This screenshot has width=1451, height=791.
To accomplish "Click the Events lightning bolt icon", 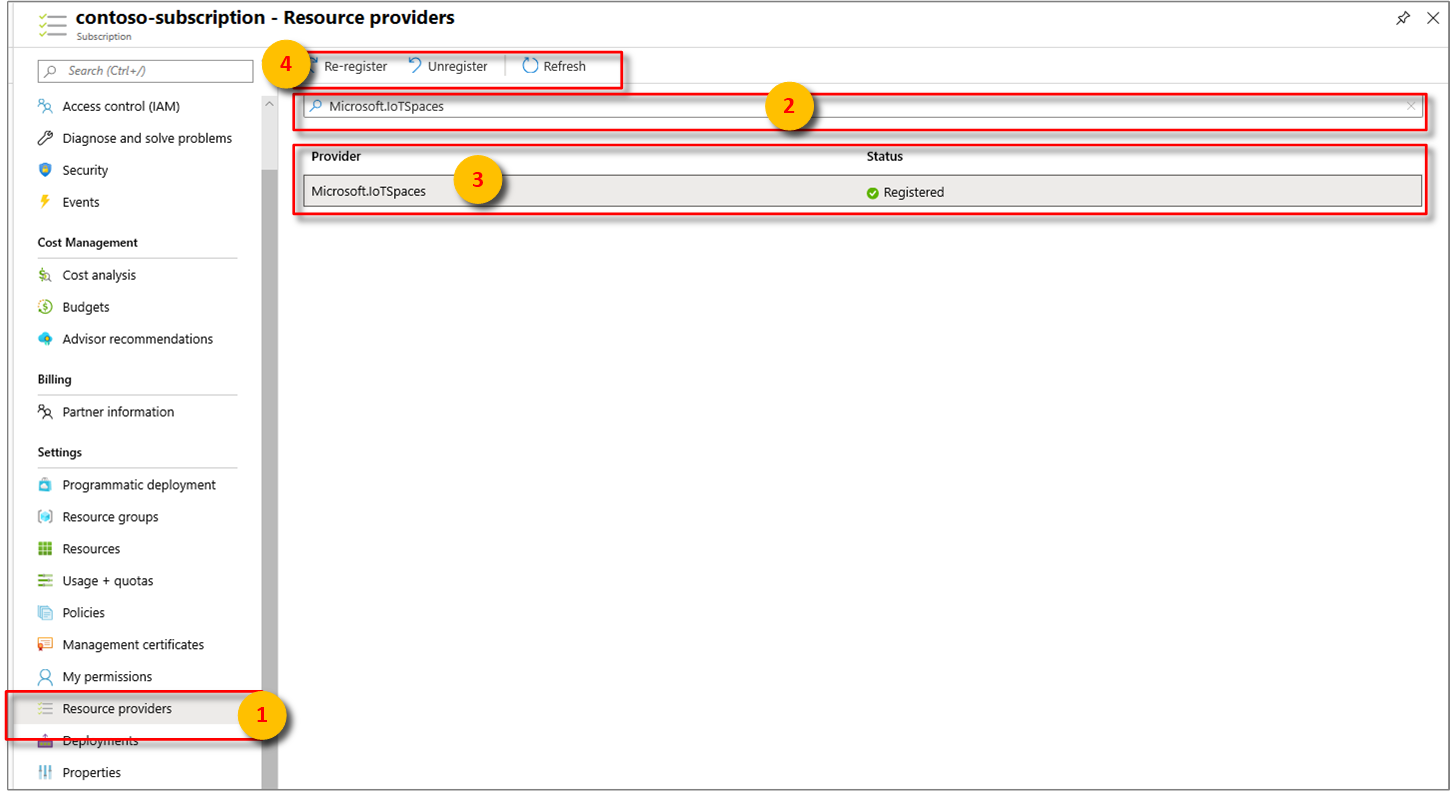I will pos(45,202).
